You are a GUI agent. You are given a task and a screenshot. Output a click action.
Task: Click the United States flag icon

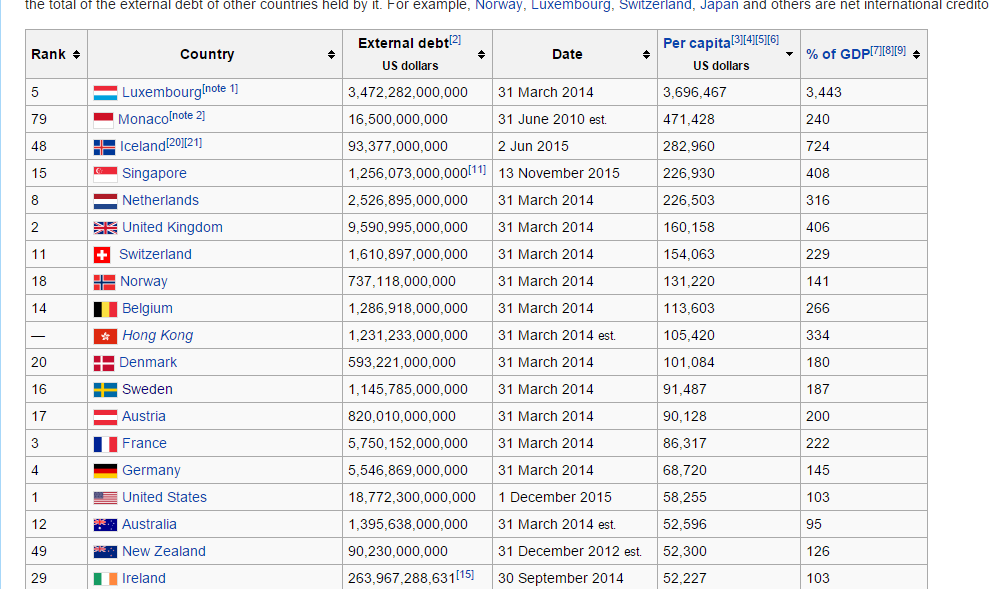[x=105, y=498]
